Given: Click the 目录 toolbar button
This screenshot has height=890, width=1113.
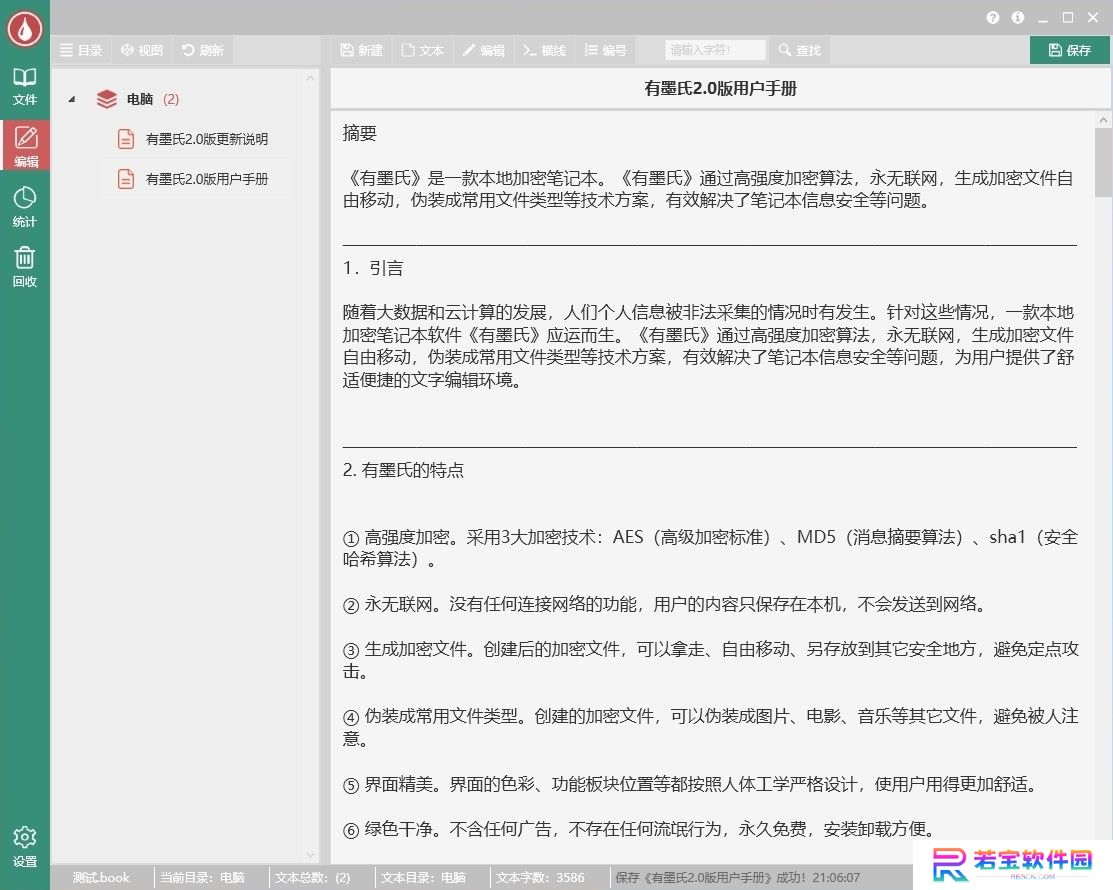Looking at the screenshot, I should pos(81,50).
